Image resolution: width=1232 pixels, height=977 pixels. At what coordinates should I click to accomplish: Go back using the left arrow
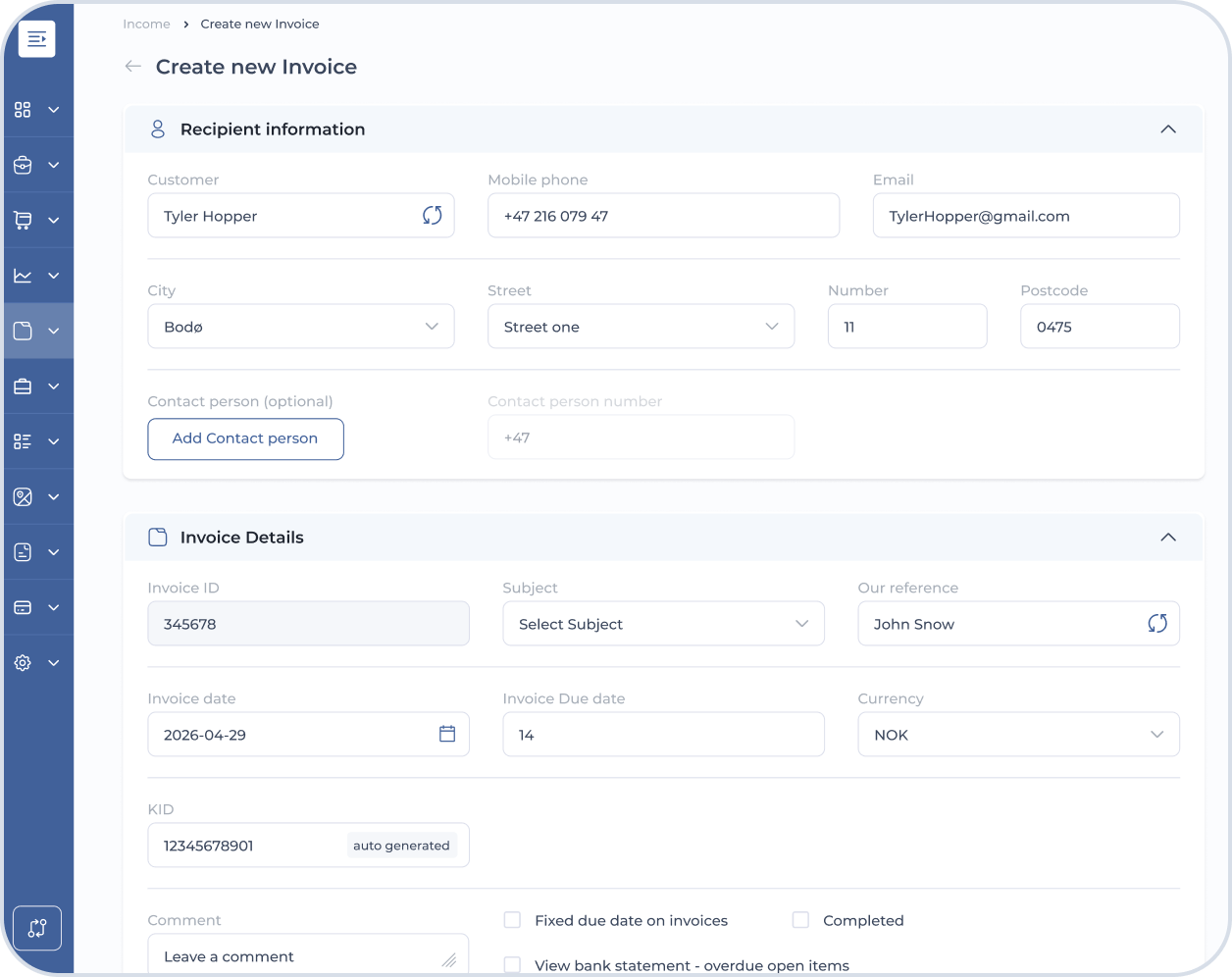point(133,67)
